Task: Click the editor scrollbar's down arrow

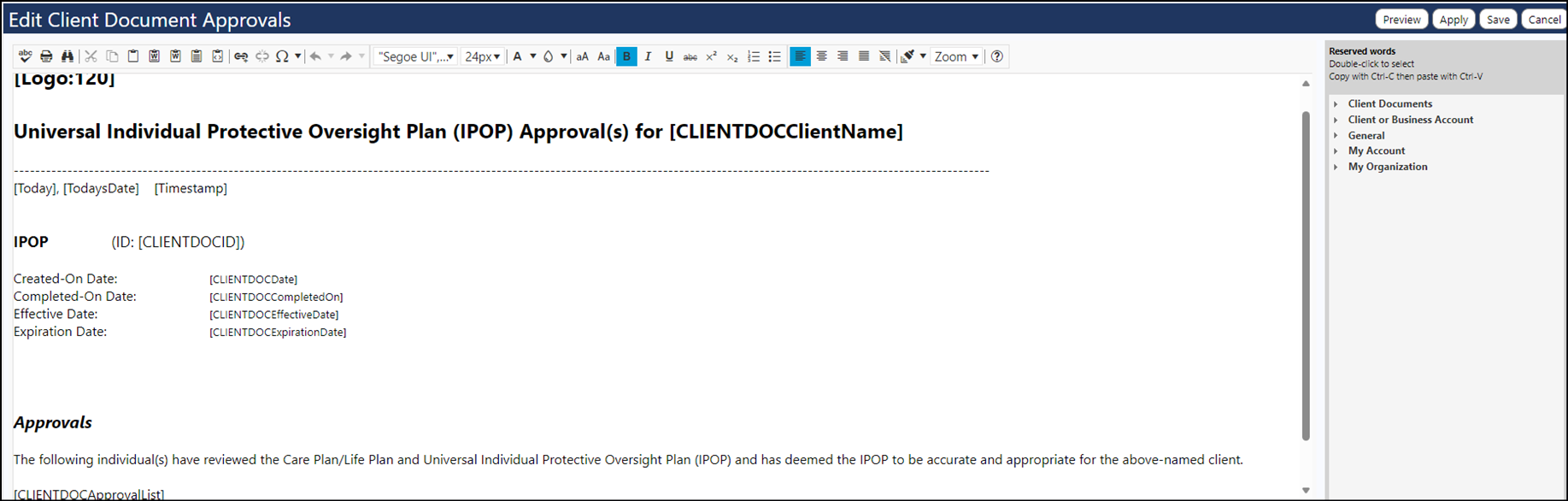Action: click(1306, 491)
